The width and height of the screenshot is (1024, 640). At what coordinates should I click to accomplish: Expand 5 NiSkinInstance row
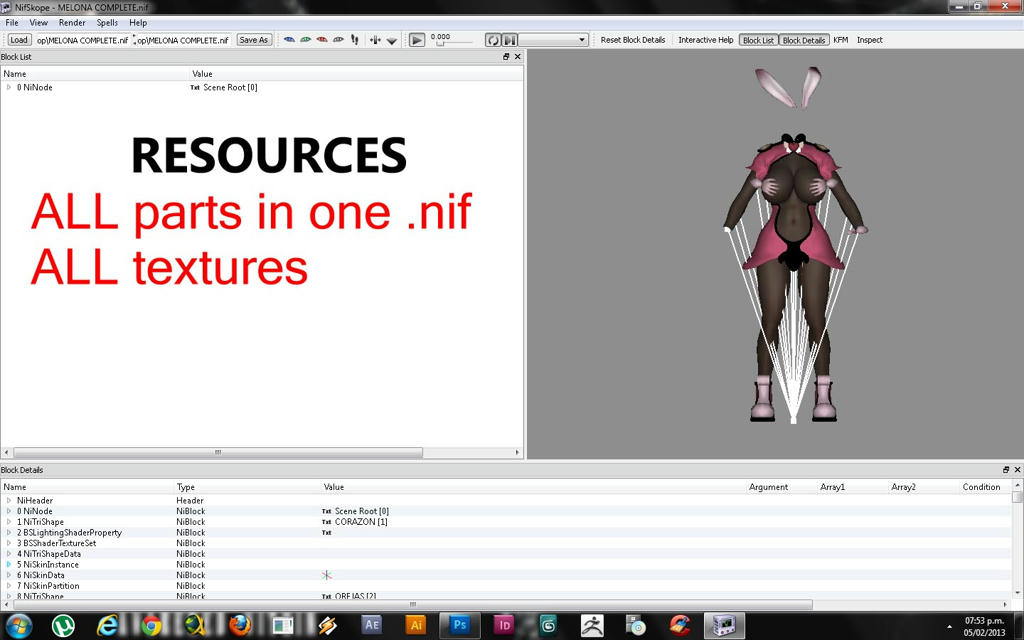(x=8, y=564)
